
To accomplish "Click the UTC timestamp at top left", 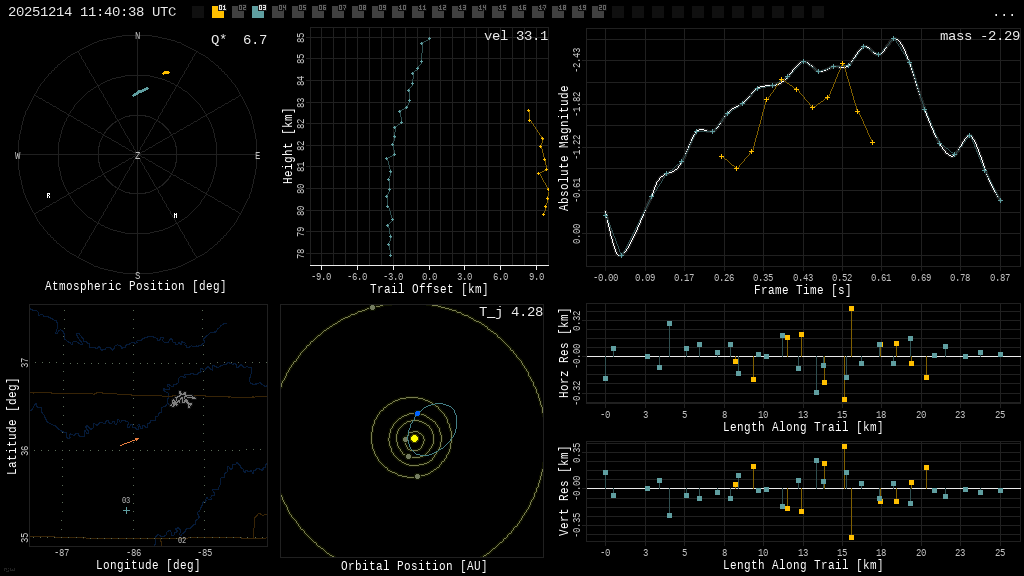I will [x=92, y=12].
